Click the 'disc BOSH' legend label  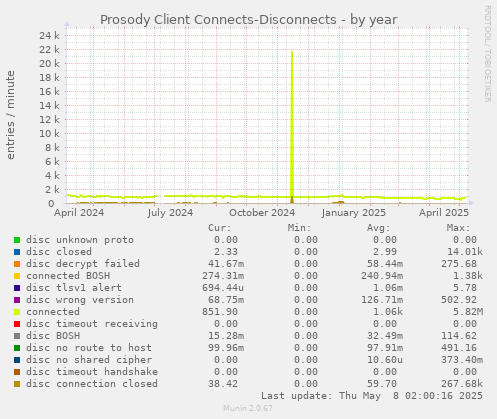53,336
